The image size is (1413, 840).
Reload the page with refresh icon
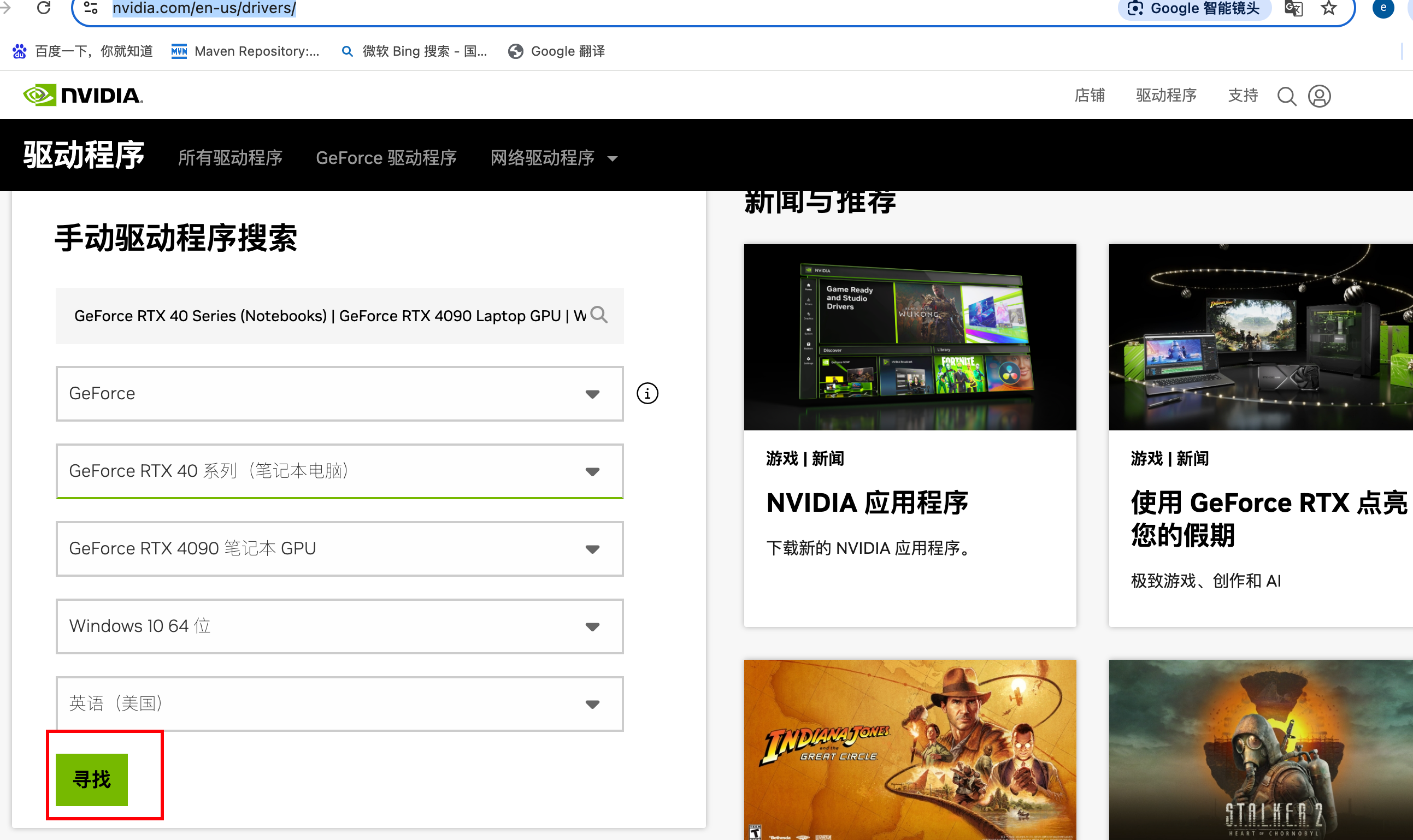(44, 8)
